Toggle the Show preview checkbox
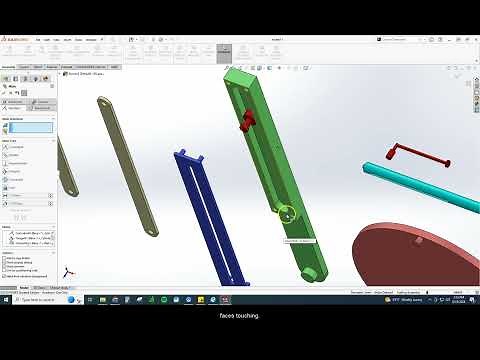 (x=4, y=267)
